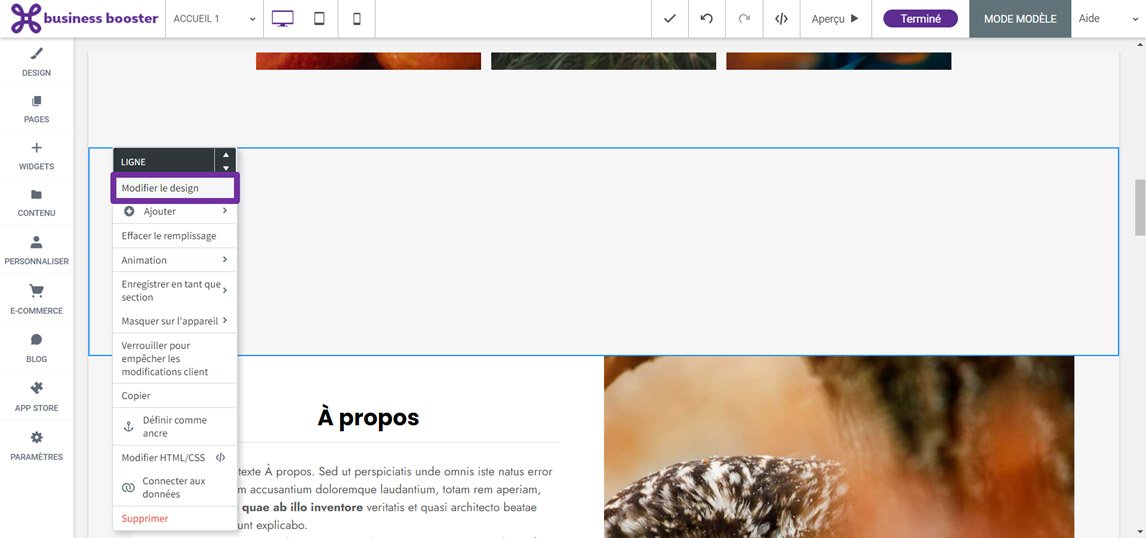The width and height of the screenshot is (1146, 538).
Task: Expand the Ajouter submenu
Action: point(174,212)
